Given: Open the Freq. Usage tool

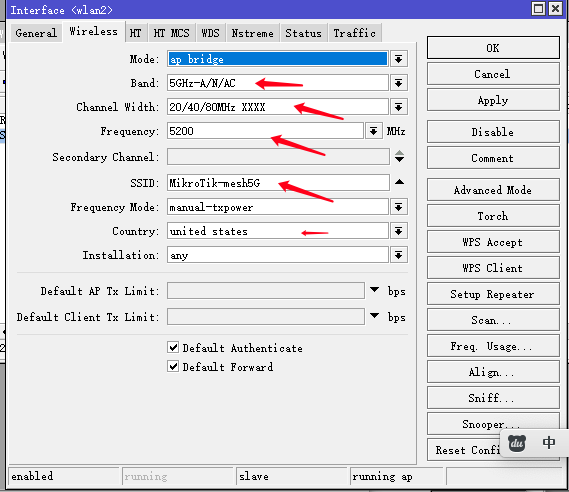Looking at the screenshot, I should pyautogui.click(x=493, y=346).
